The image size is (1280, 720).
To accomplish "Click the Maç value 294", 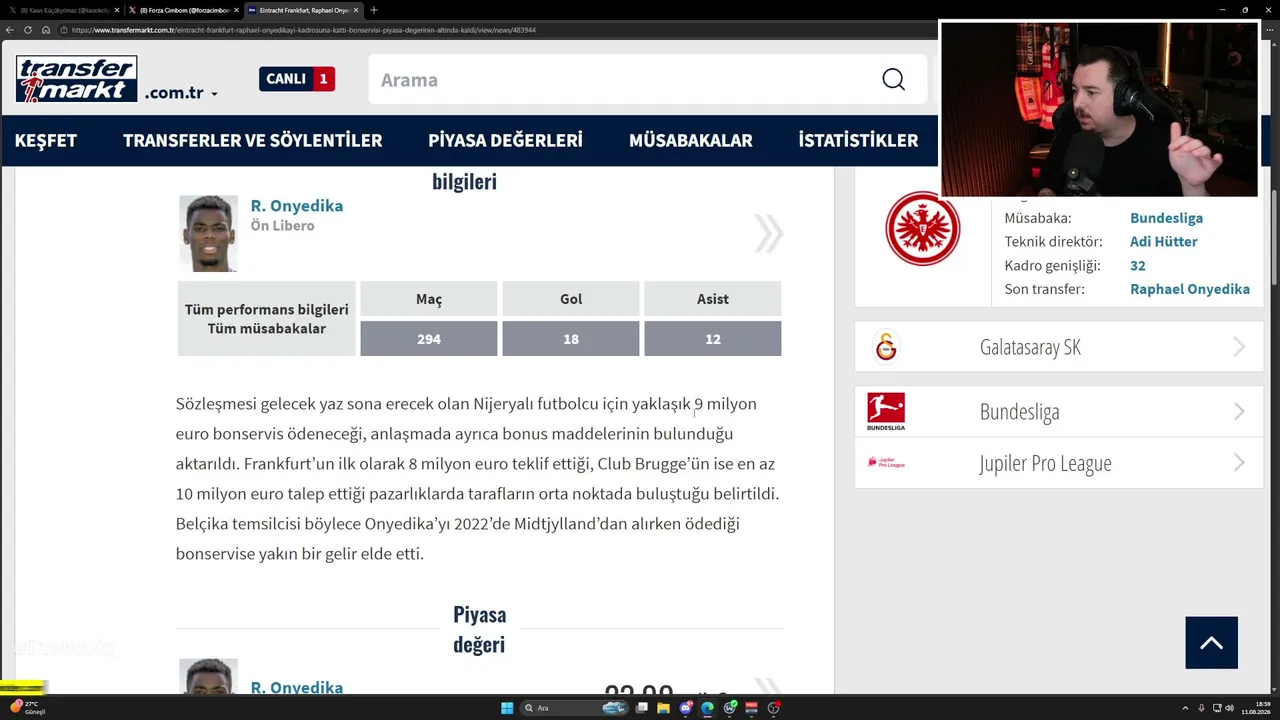I will [x=429, y=339].
